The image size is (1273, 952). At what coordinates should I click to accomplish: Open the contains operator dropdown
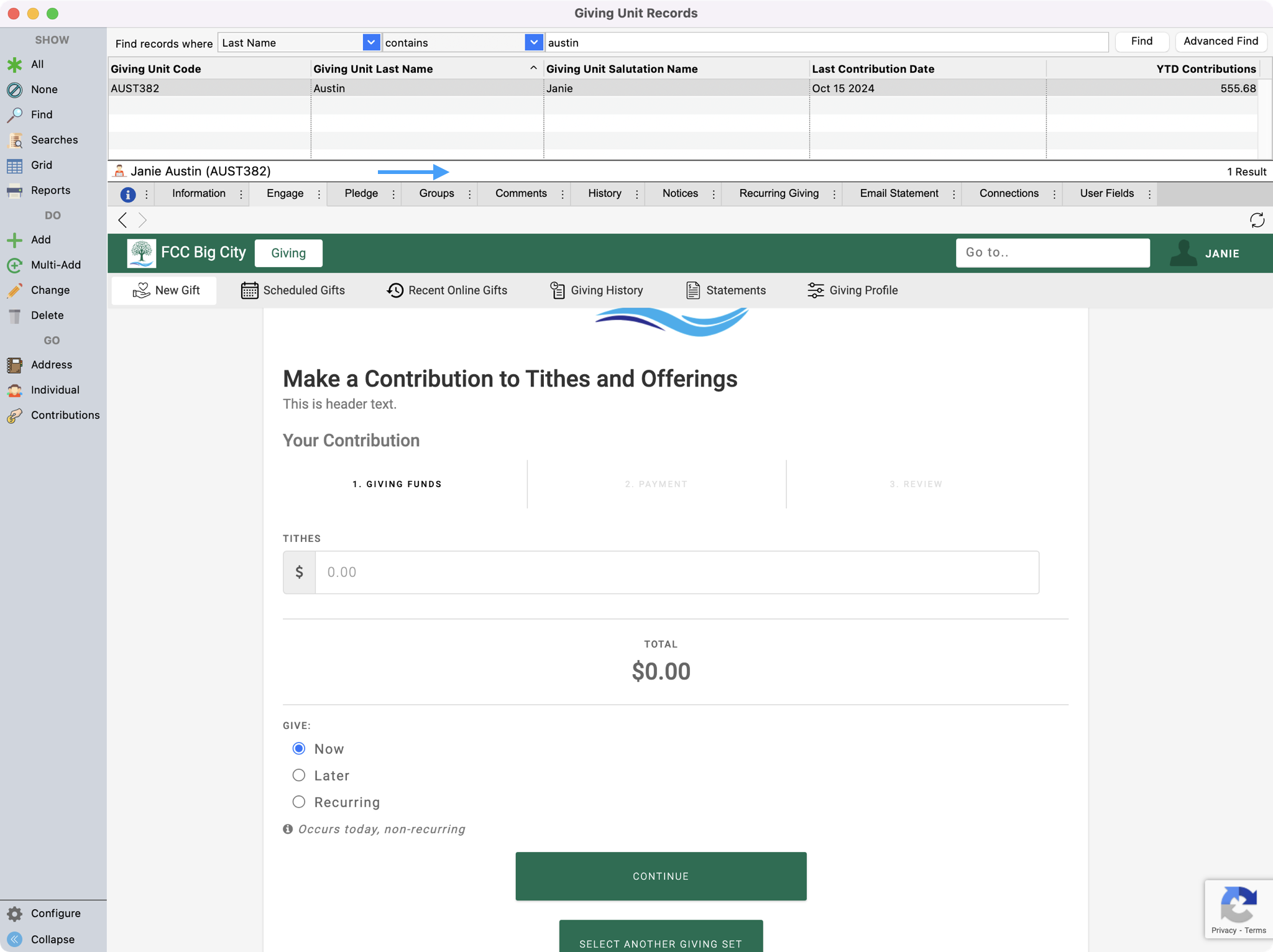click(533, 42)
